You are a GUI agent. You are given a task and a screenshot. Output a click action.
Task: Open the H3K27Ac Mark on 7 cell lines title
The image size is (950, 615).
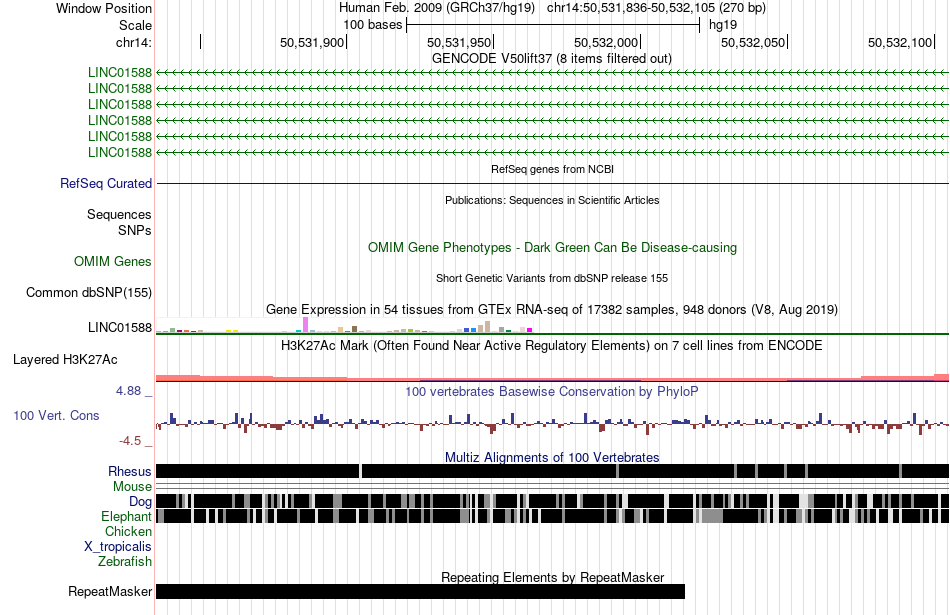point(552,345)
